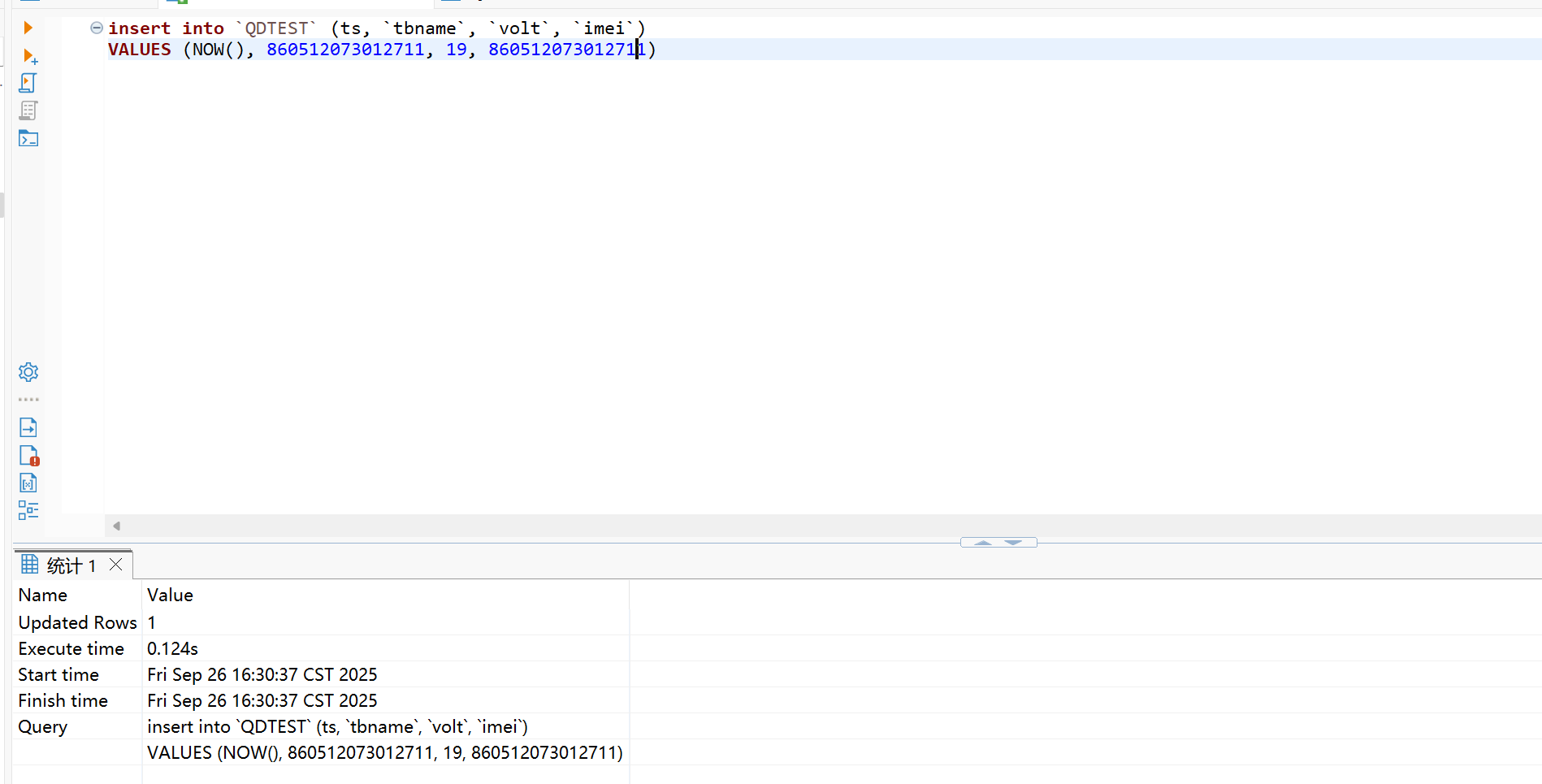Show the server output panel icon
Image resolution: width=1542 pixels, height=784 pixels.
point(28,427)
